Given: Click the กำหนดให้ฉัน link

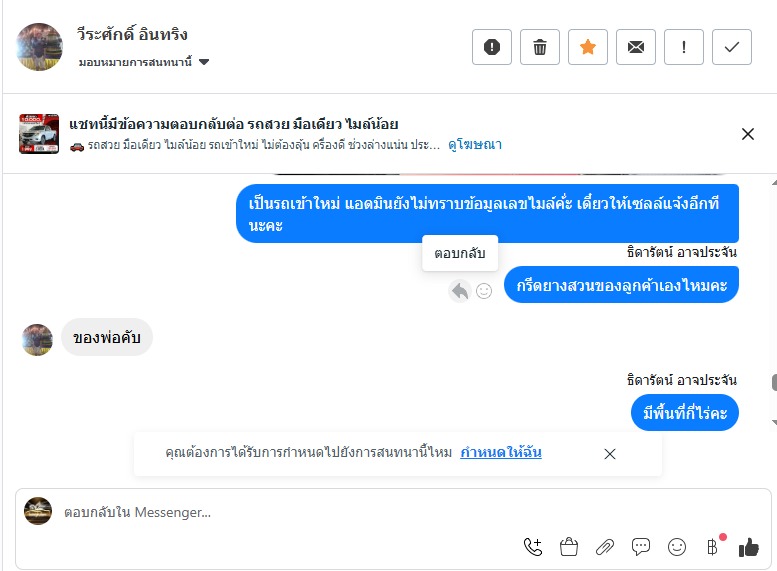Looking at the screenshot, I should click(501, 453).
